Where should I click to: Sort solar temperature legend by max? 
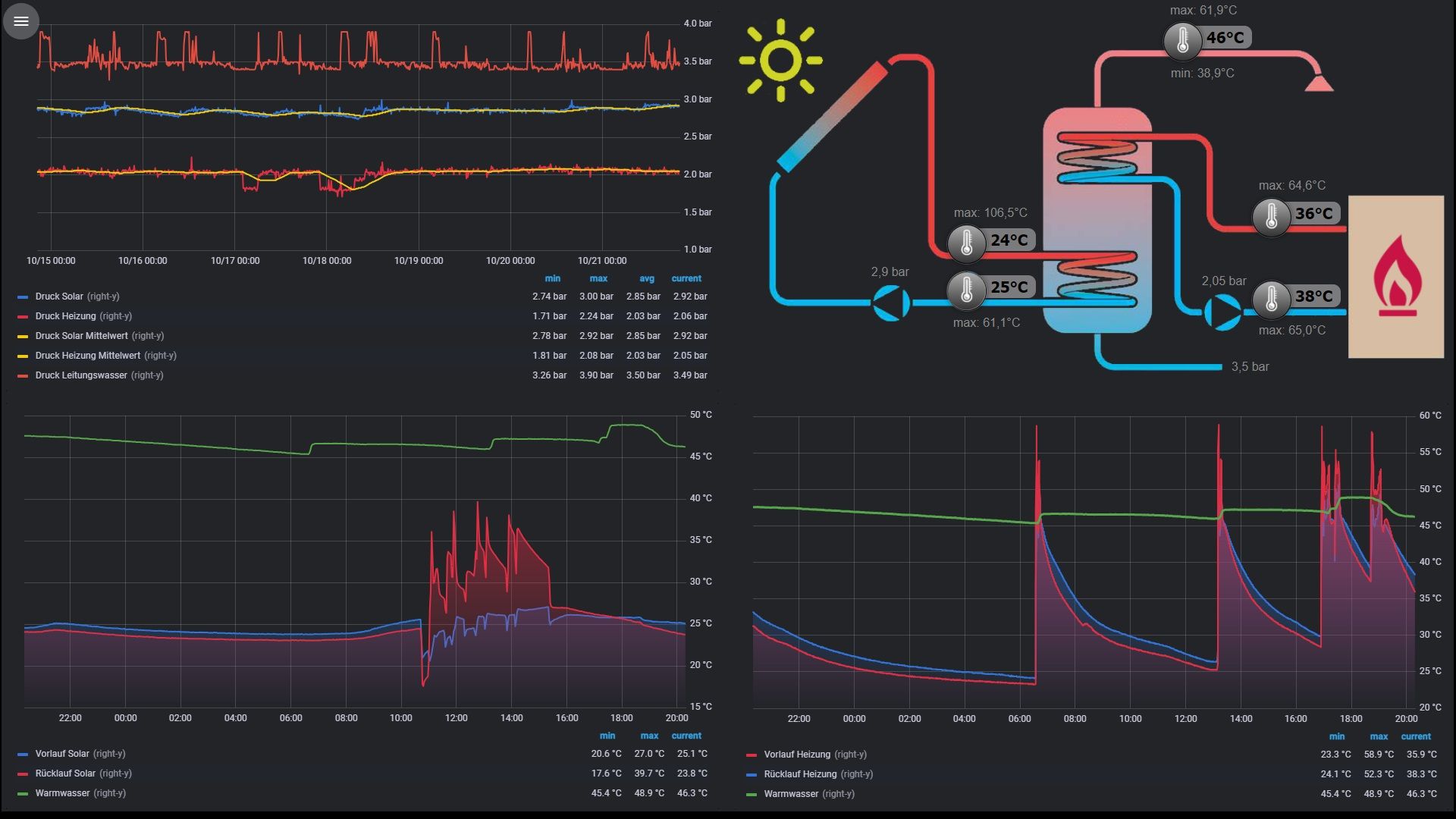[649, 736]
